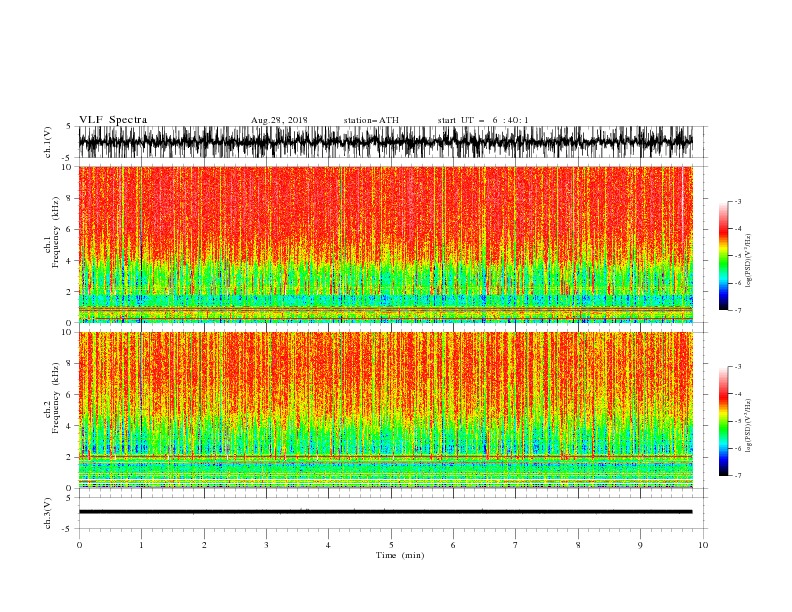Viewport: 792px width, 612px height.
Task: Click the ch.1 spectrogram panel
Action: [x=385, y=244]
